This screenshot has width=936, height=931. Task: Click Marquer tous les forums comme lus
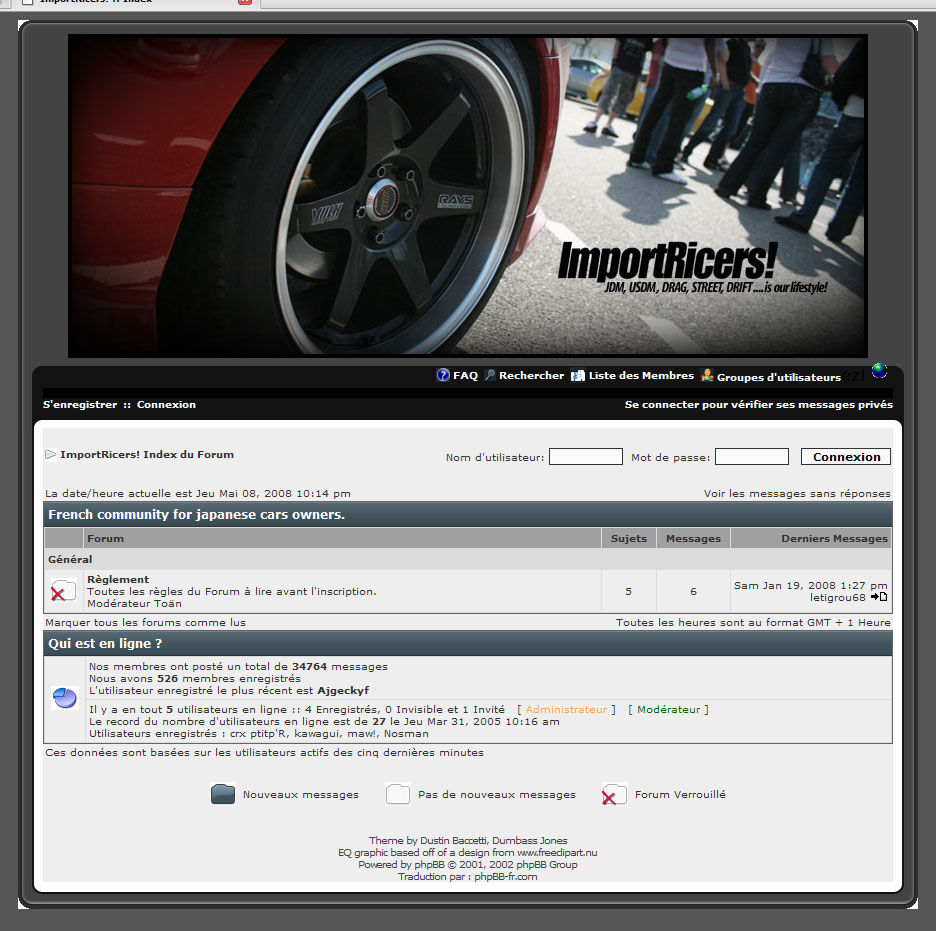click(145, 622)
